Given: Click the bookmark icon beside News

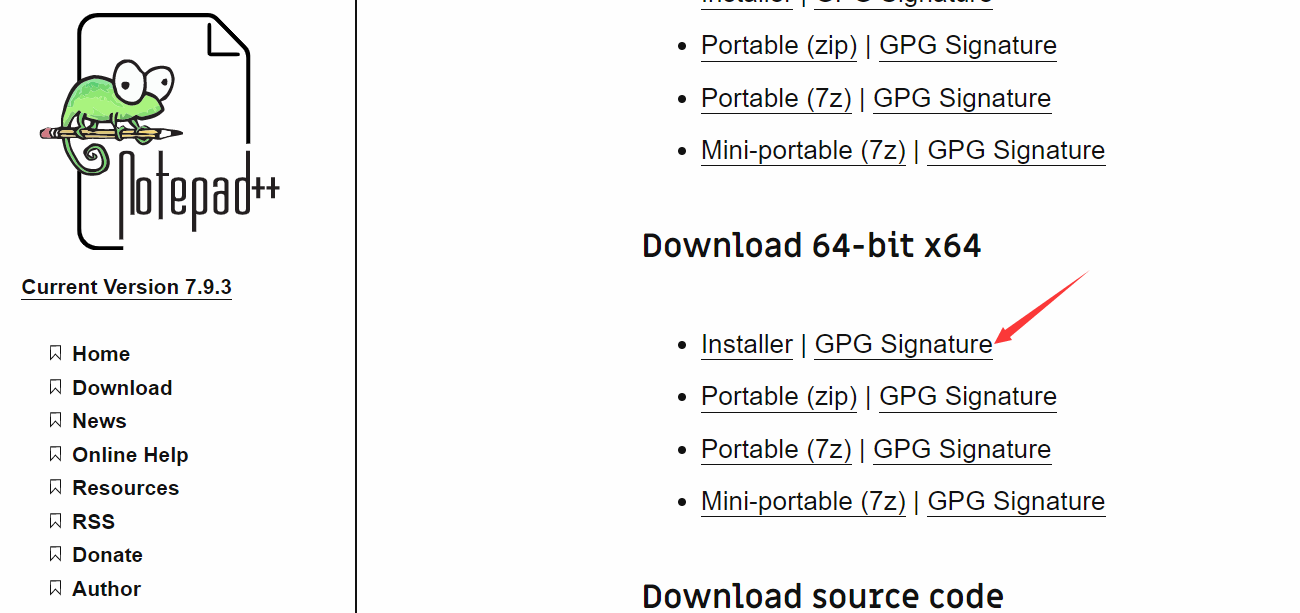Looking at the screenshot, I should click(55, 420).
